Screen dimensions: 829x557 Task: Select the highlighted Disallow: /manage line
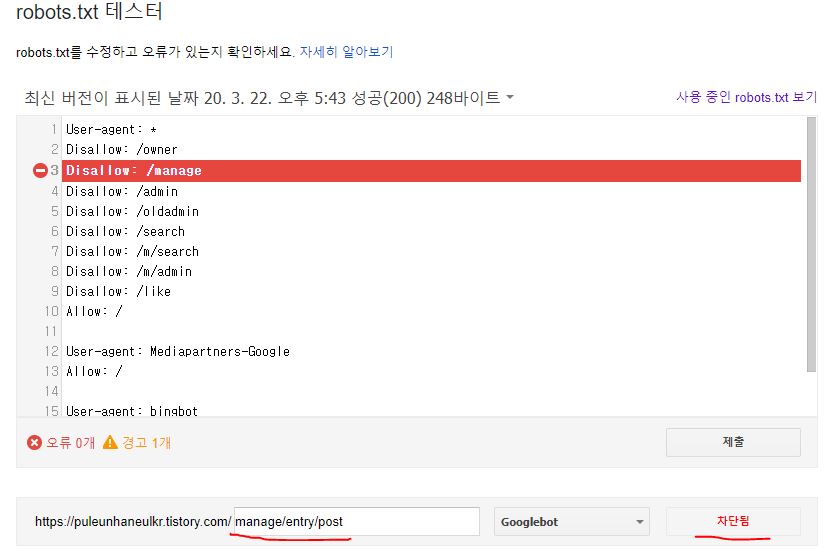pos(431,171)
